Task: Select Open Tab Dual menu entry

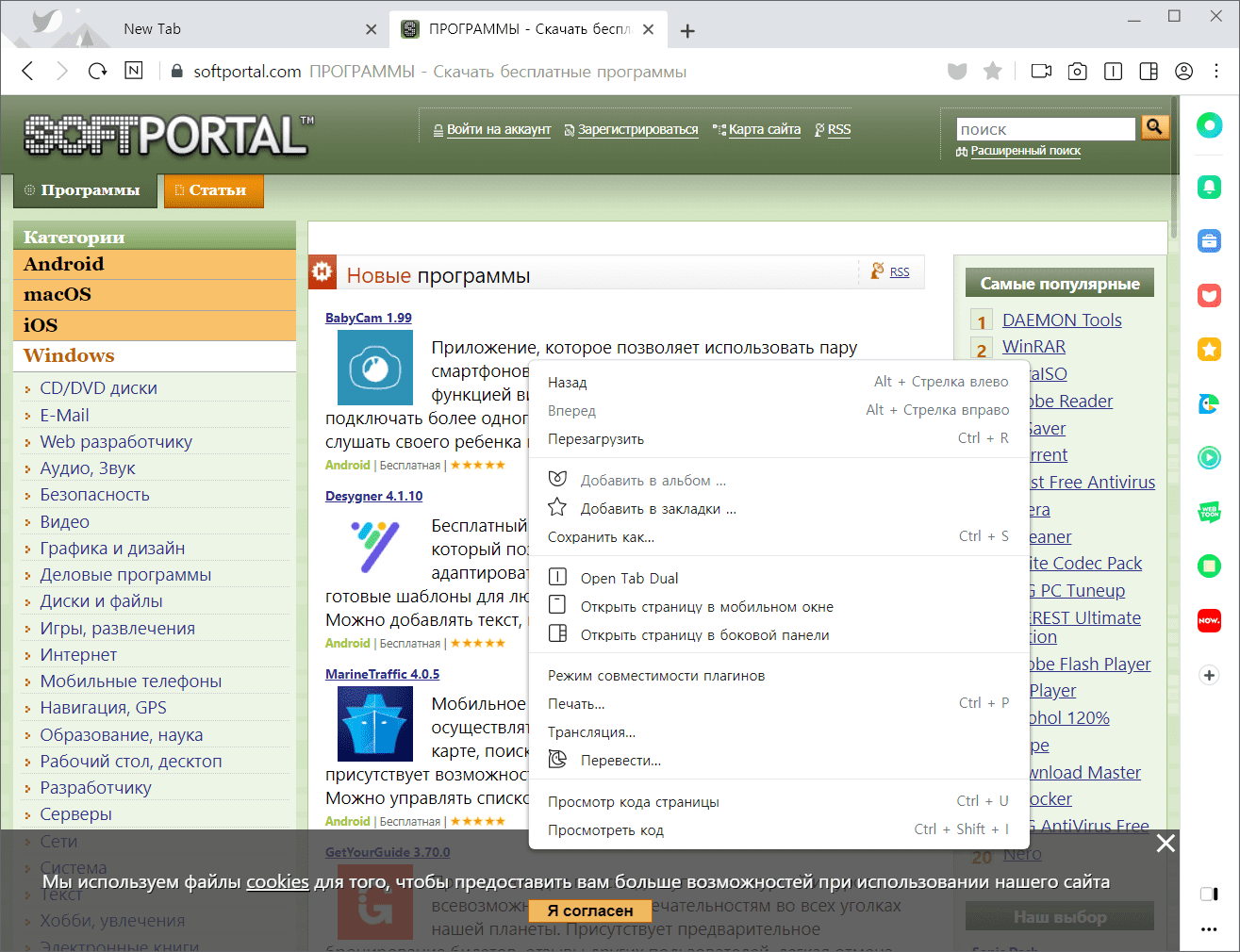Action: pos(777,578)
